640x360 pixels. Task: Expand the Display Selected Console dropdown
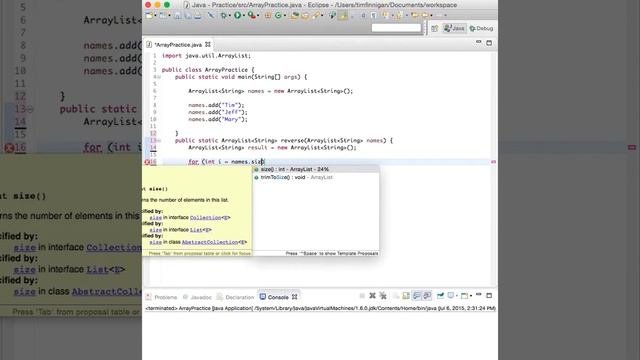tap(457, 296)
